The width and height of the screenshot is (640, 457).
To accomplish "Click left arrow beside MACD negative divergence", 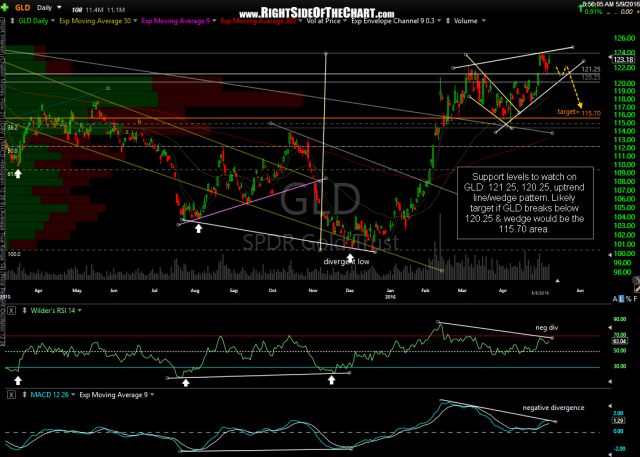I will pos(610,406).
